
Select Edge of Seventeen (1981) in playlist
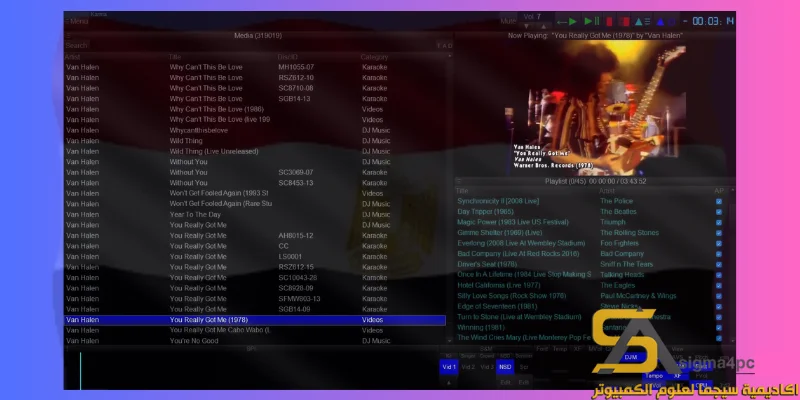pyautogui.click(x=497, y=307)
